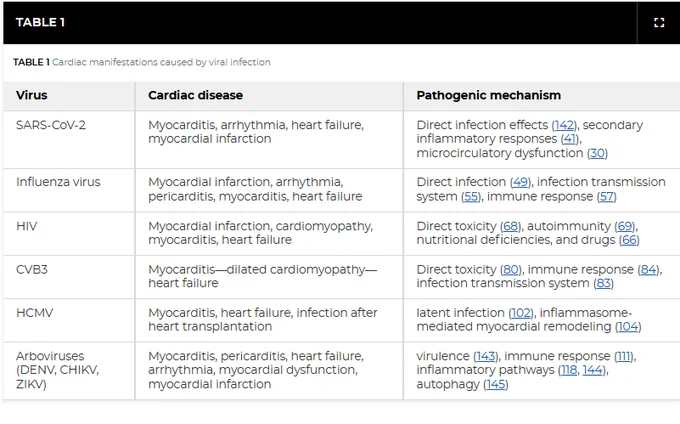Open arbovirus immune response reference 111
Image resolution: width=680 pixels, height=424 pixels.
[x=624, y=356]
